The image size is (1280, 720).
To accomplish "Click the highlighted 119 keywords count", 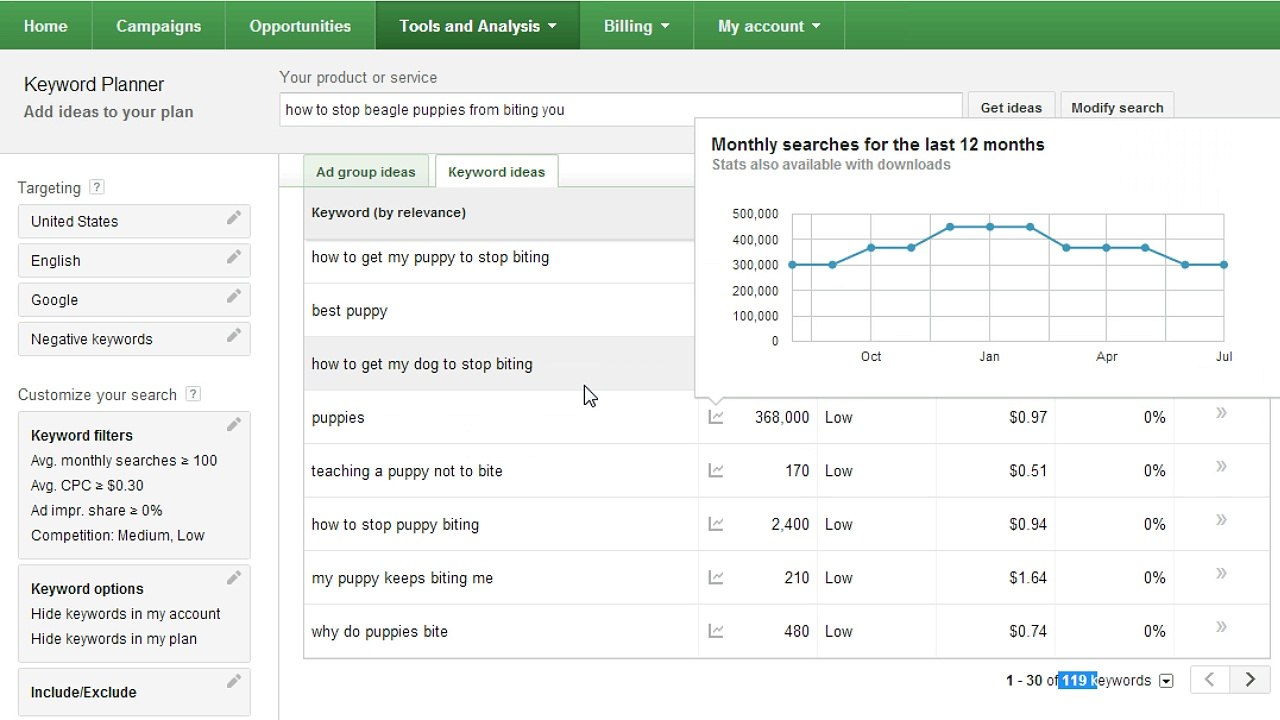I will (1078, 680).
